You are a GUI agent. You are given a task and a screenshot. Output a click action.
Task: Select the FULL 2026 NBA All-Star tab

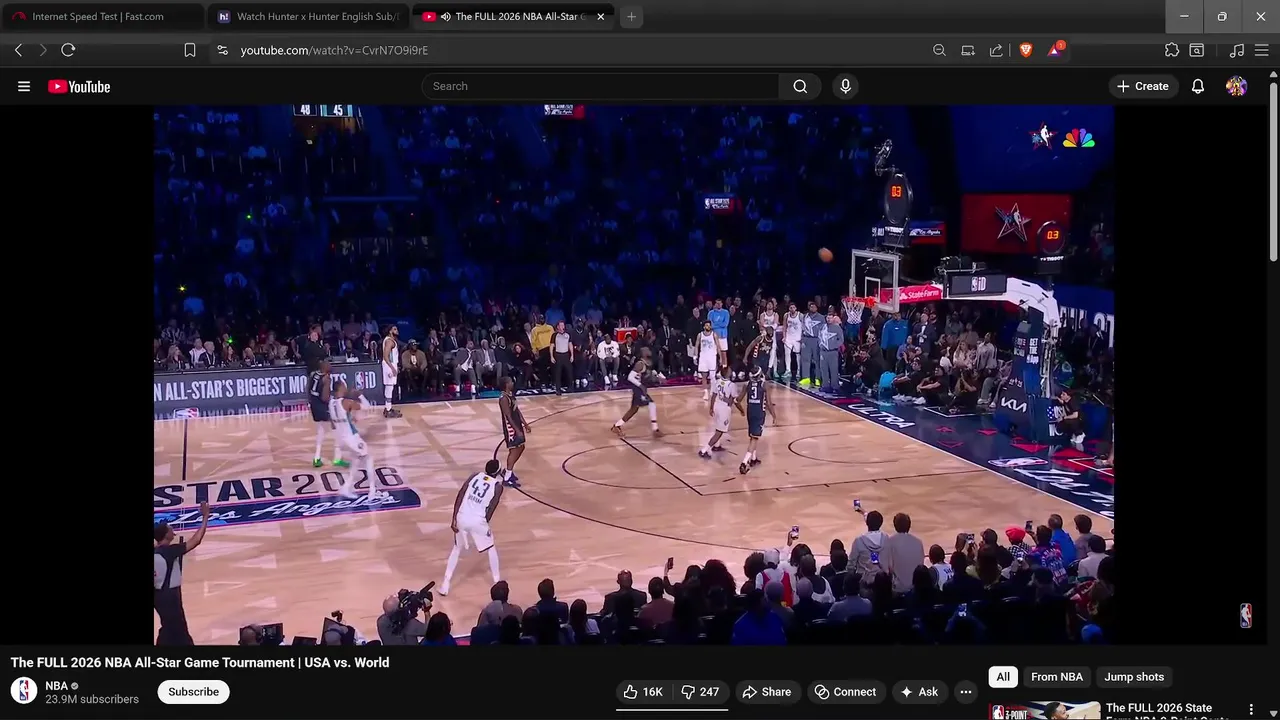point(513,17)
